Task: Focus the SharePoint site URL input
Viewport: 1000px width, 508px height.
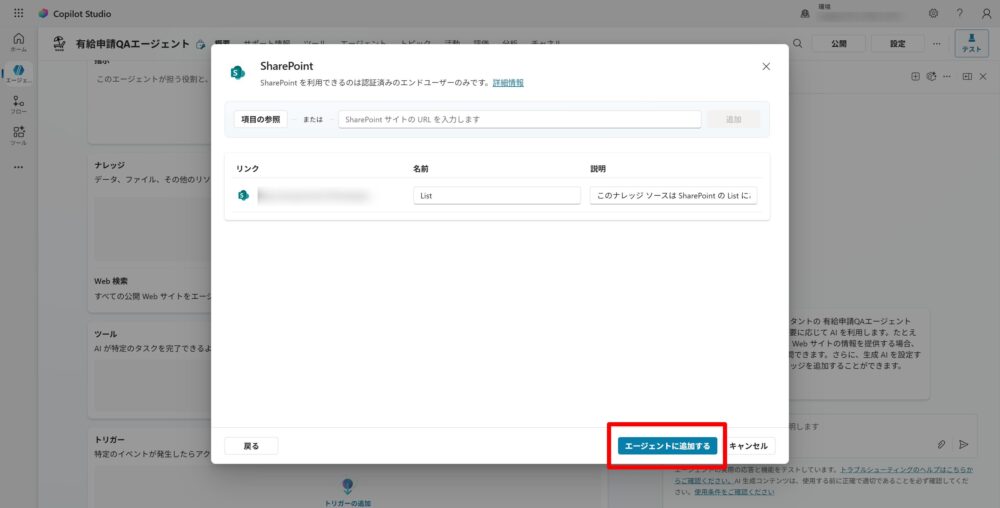Action: pyautogui.click(x=519, y=119)
